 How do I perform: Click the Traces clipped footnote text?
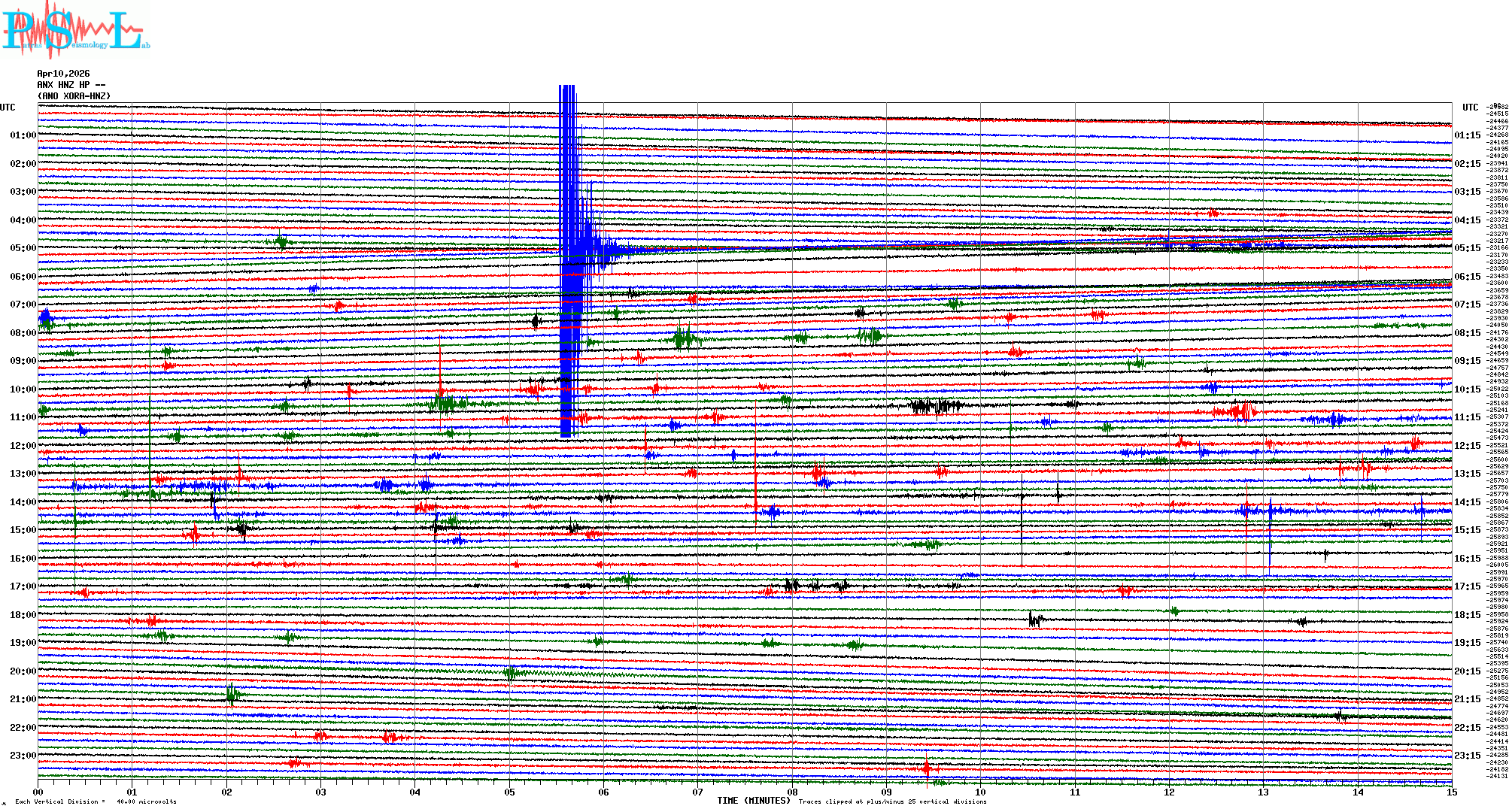coord(892,801)
